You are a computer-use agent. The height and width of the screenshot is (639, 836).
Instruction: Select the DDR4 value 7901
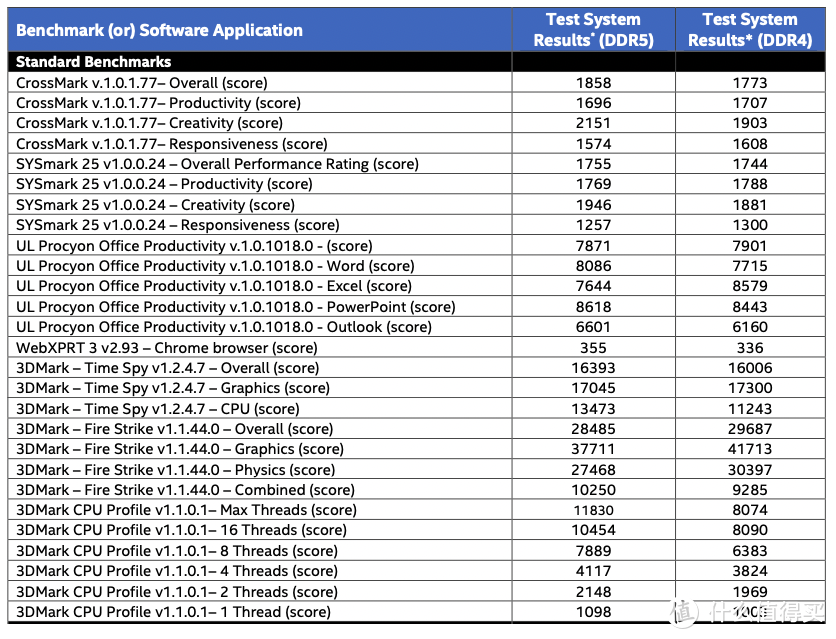coord(750,246)
